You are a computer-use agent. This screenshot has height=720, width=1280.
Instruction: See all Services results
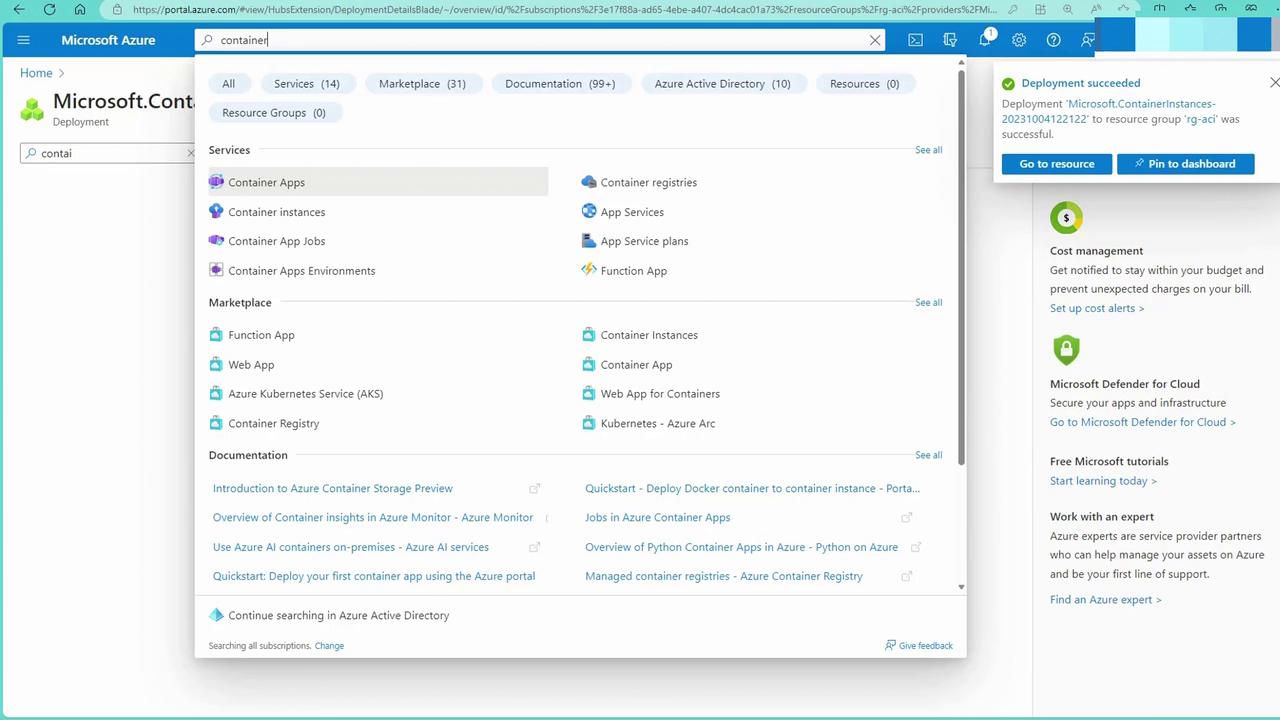[x=928, y=150]
